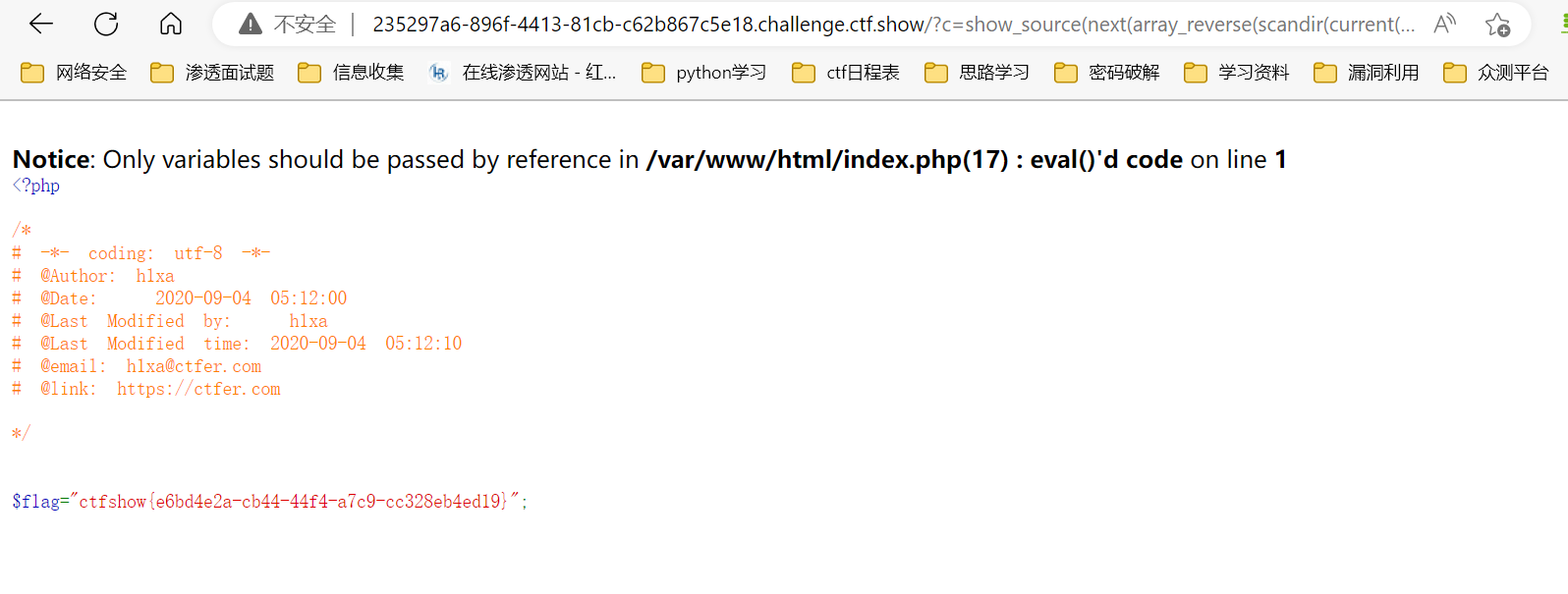1568x594 pixels.
Task: Click the ctfshow flag string text
Action: point(295,502)
